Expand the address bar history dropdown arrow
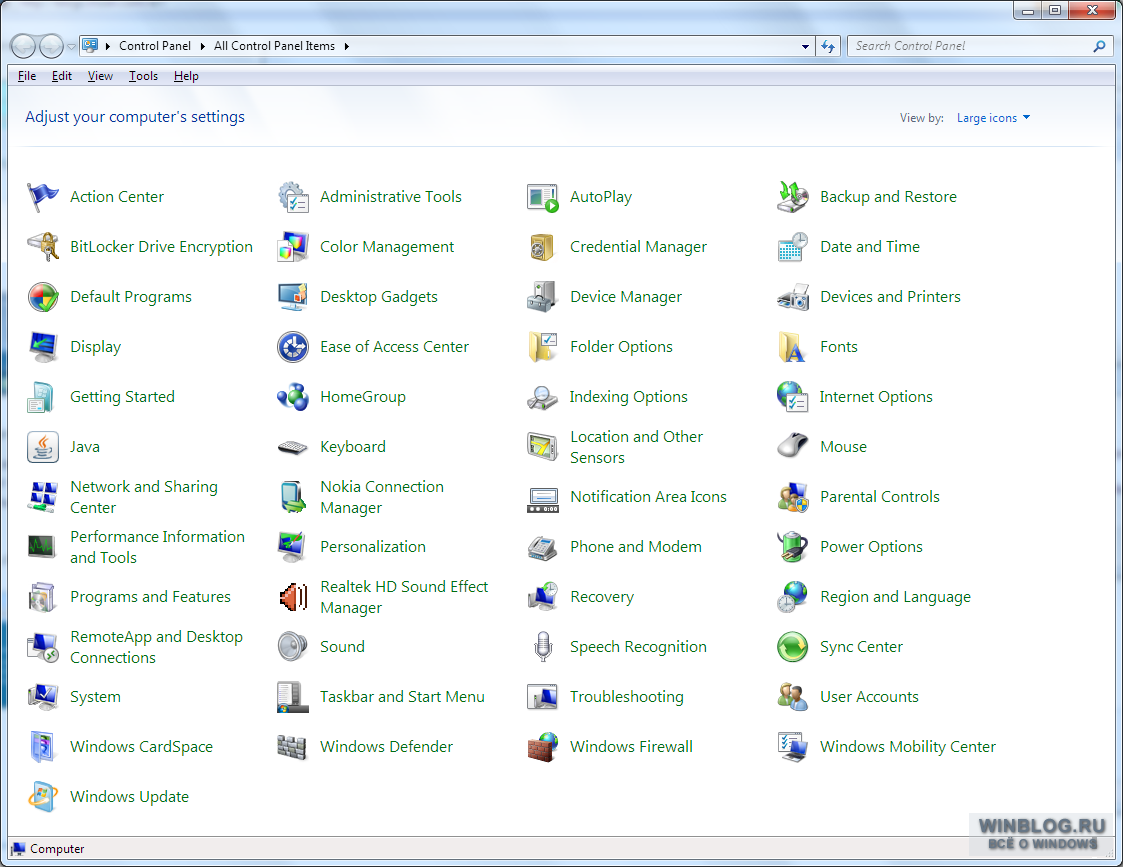Image resolution: width=1123 pixels, height=867 pixels. click(805, 47)
